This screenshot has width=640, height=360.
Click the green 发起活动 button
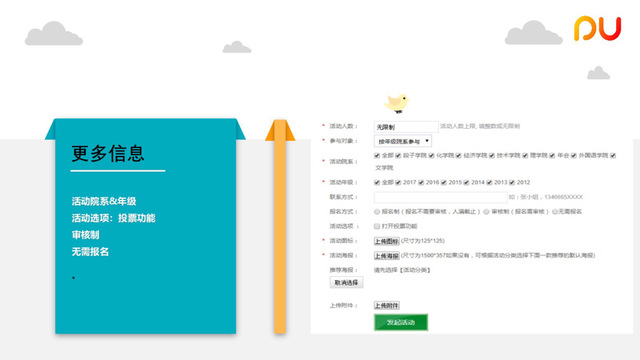pos(401,322)
